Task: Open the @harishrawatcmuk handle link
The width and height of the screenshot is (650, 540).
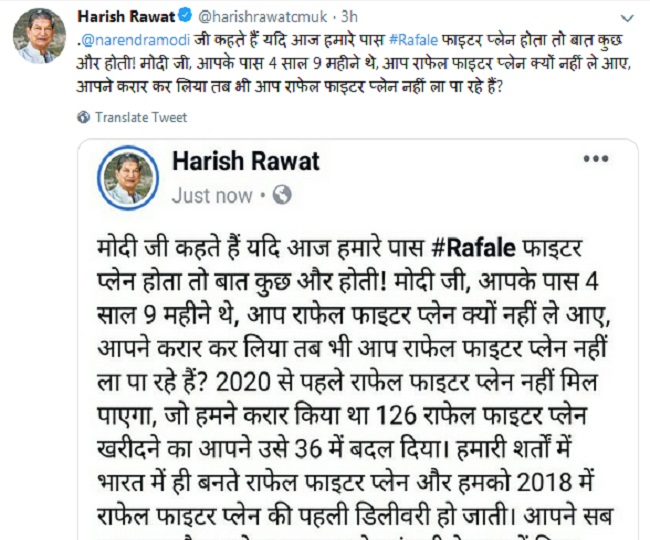Action: pos(263,17)
